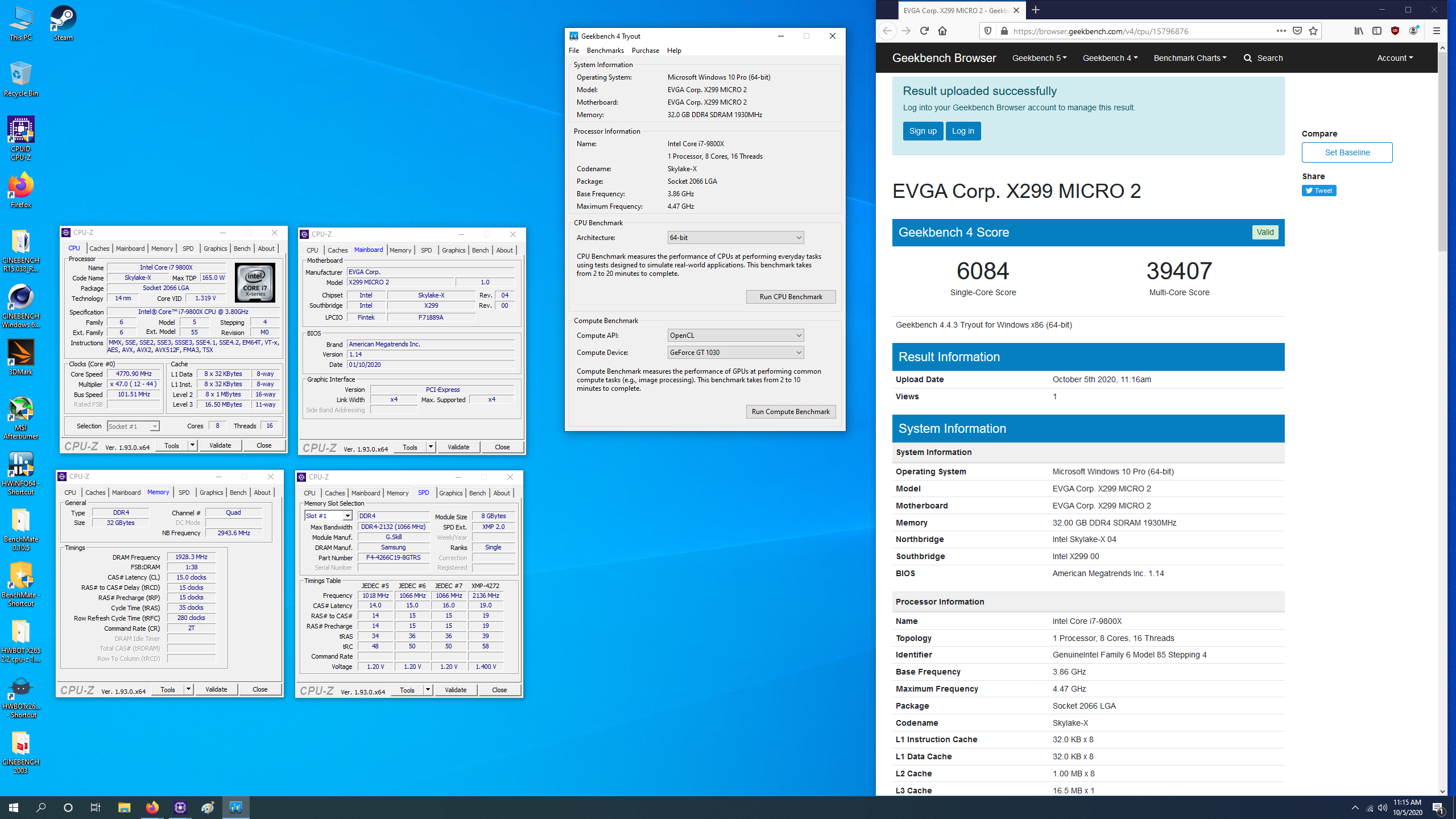This screenshot has width=1456, height=819.
Task: Launch Steam from desktop
Action: coord(63,24)
